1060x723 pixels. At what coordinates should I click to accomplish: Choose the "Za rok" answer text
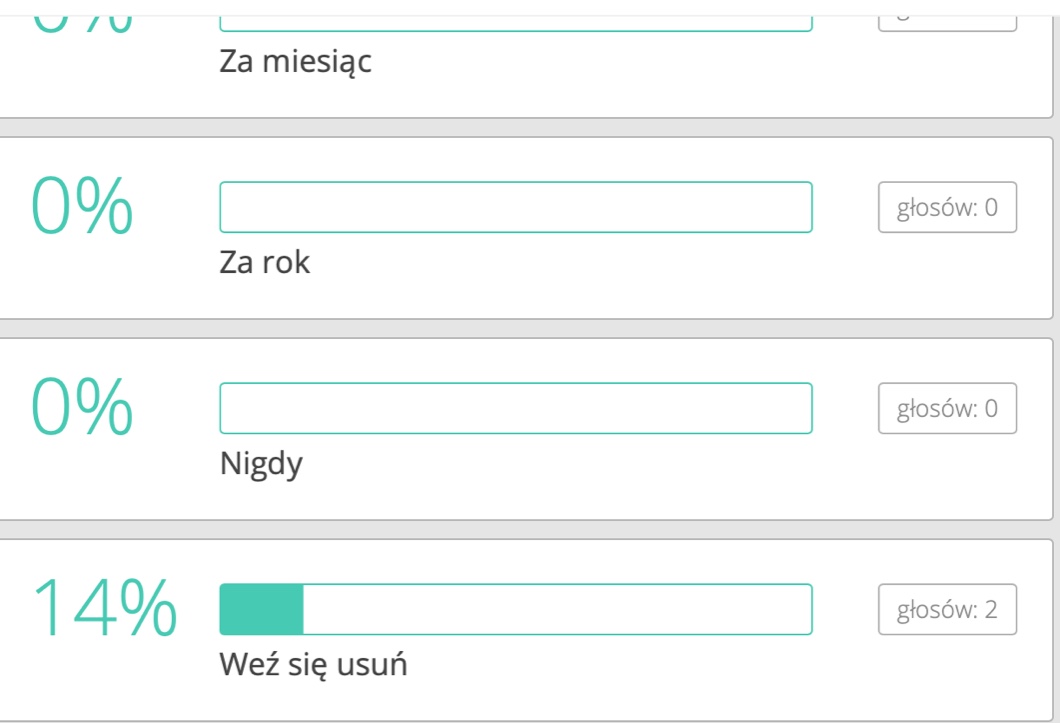pos(265,263)
